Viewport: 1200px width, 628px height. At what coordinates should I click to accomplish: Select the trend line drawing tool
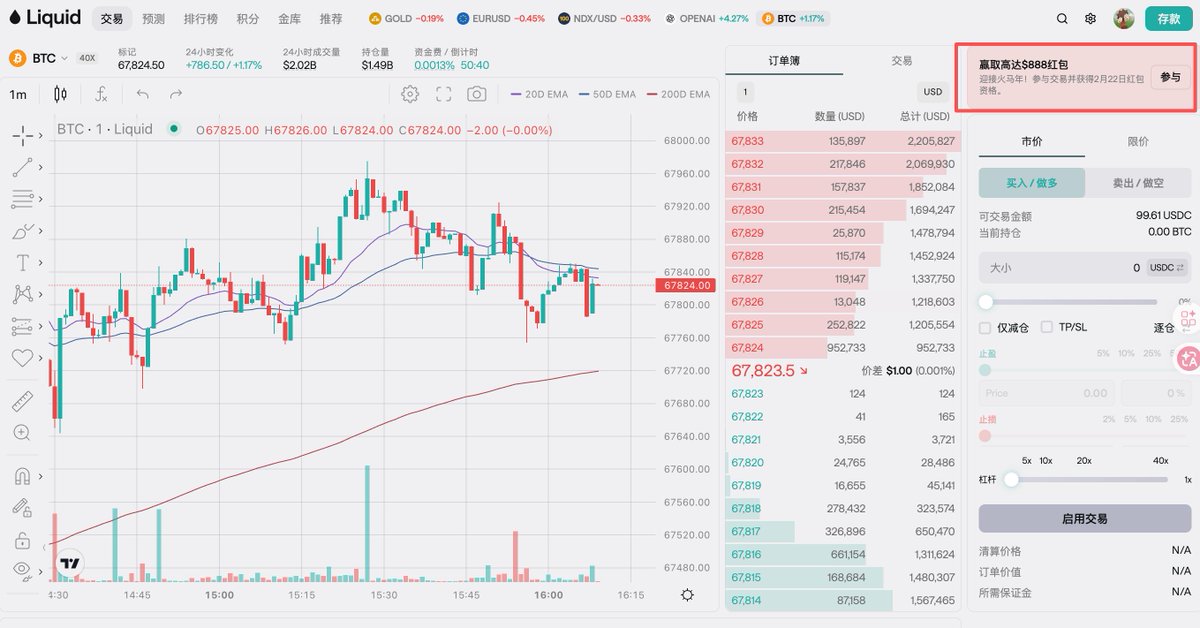click(22, 167)
